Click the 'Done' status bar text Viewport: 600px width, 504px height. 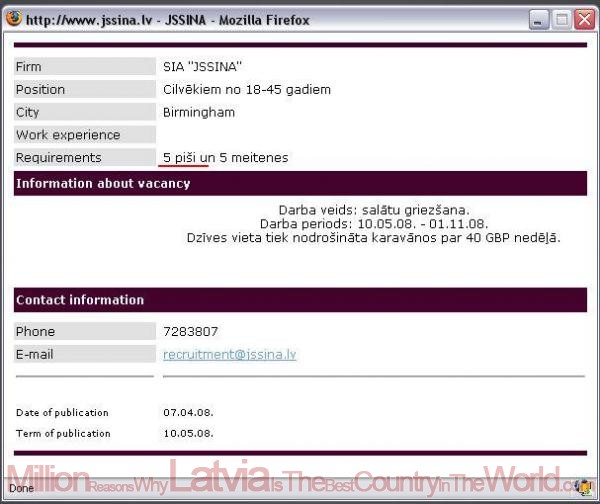point(21,488)
